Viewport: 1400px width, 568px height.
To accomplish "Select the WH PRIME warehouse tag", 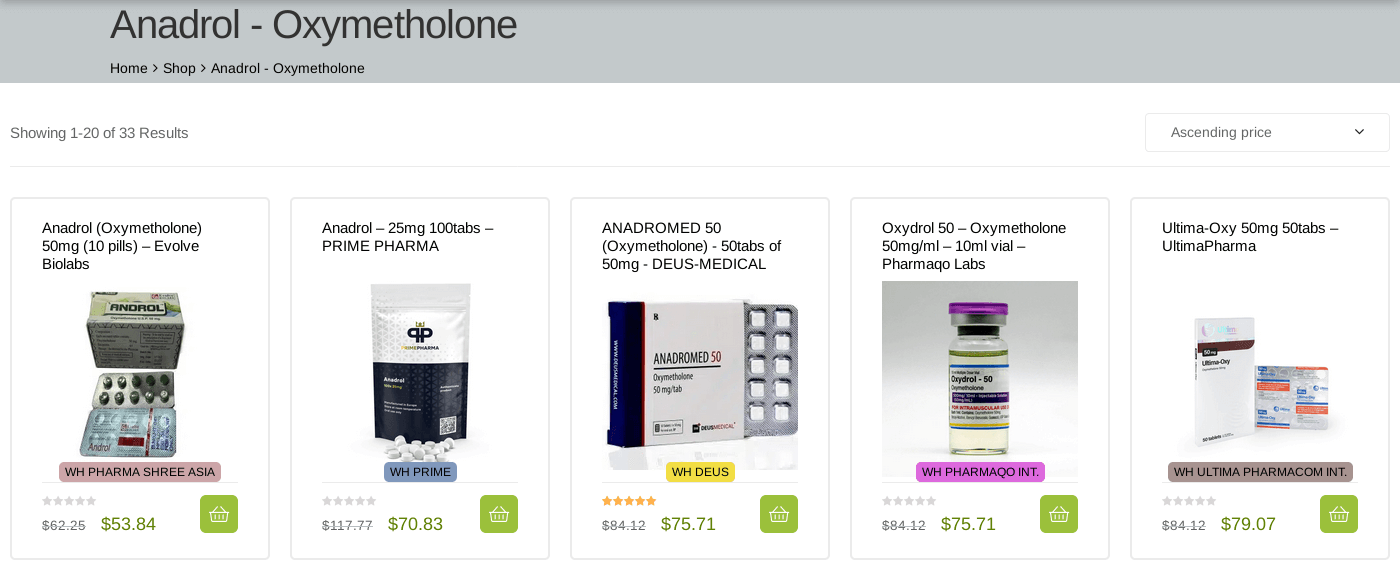I will 420,472.
